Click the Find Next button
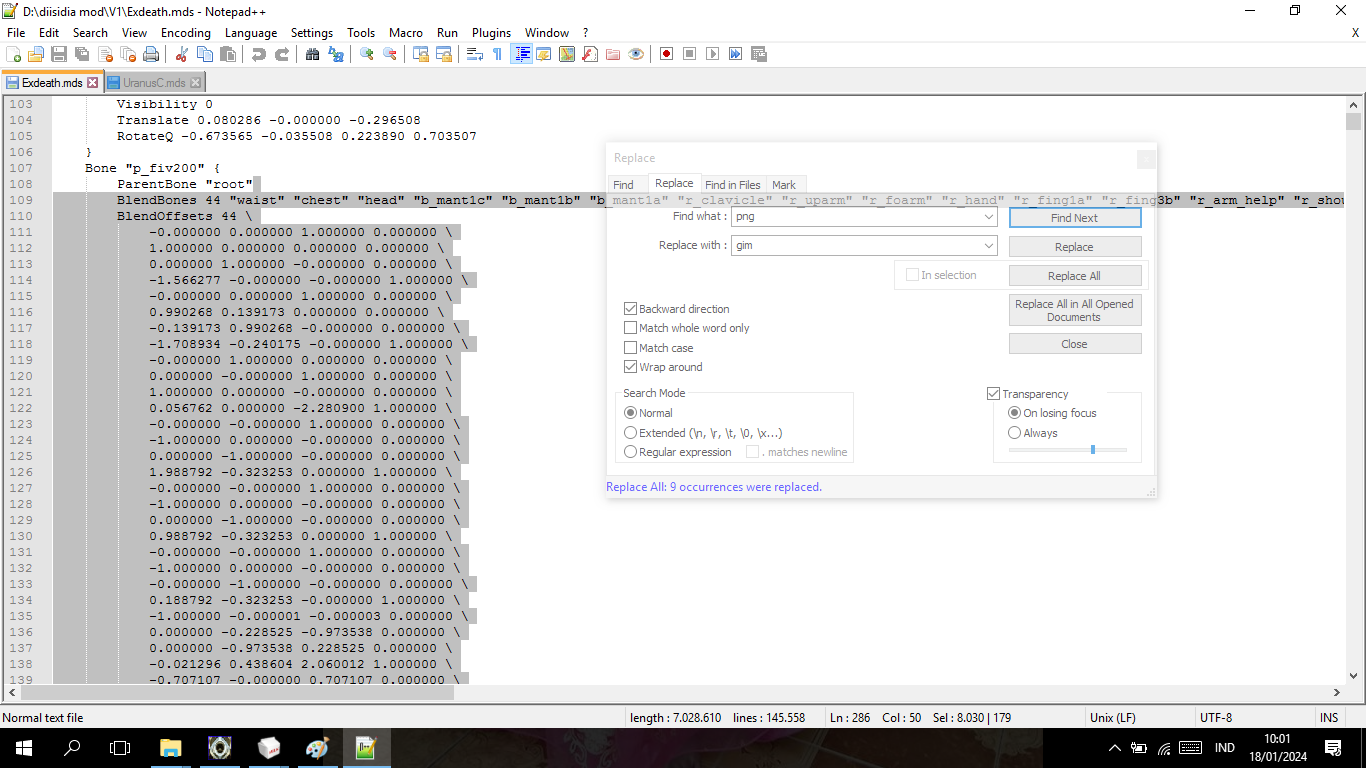Image resolution: width=1366 pixels, height=768 pixels. pos(1075,218)
